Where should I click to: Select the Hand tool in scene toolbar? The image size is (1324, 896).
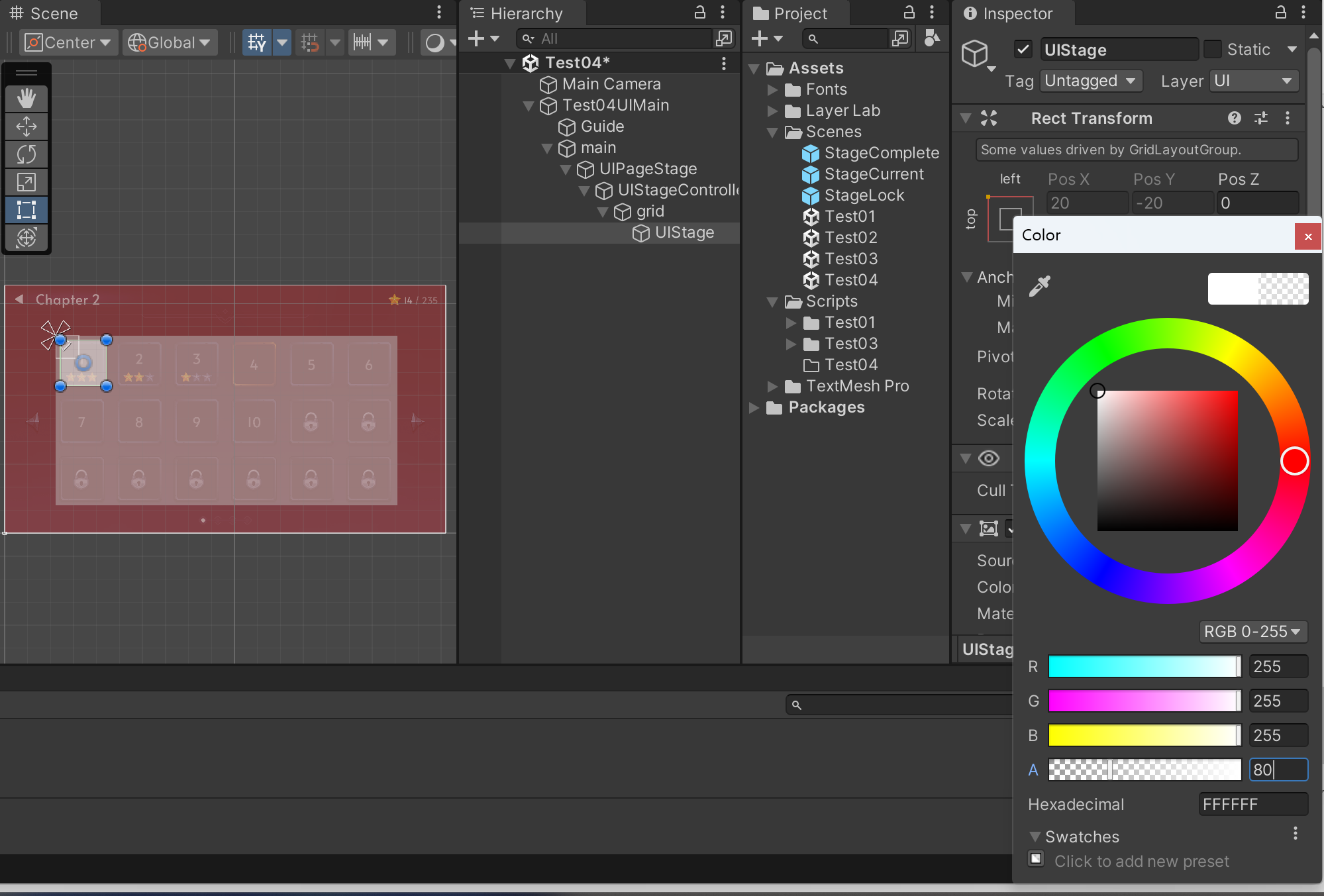(x=26, y=99)
